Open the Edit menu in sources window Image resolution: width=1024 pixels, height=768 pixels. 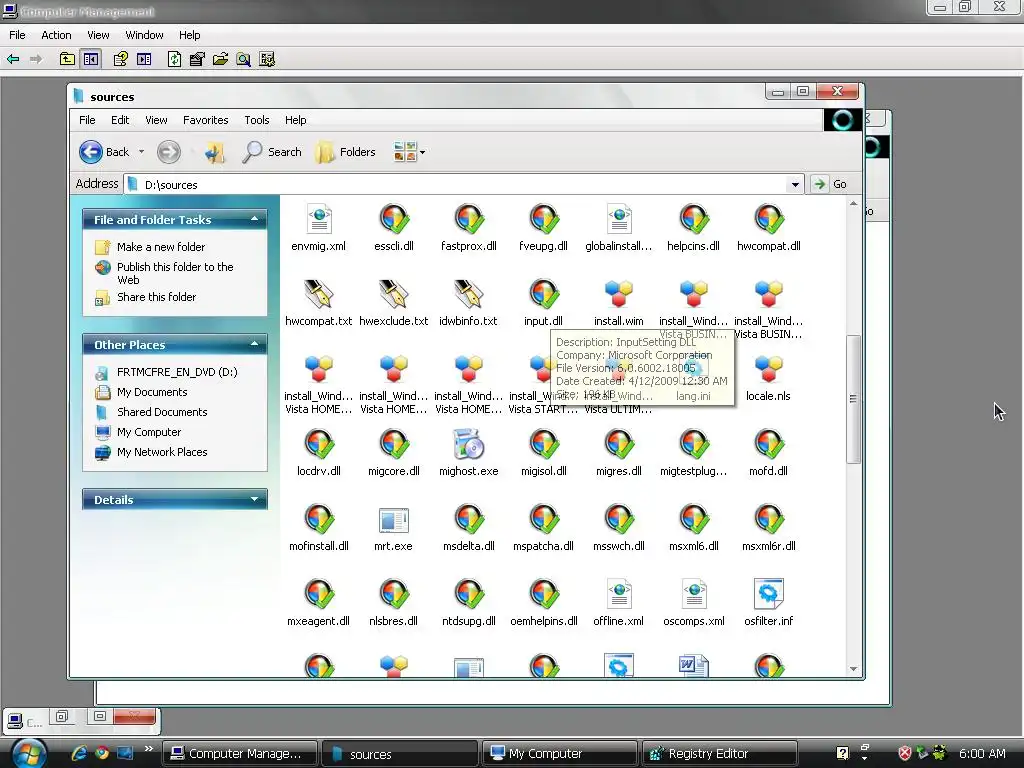[x=120, y=120]
